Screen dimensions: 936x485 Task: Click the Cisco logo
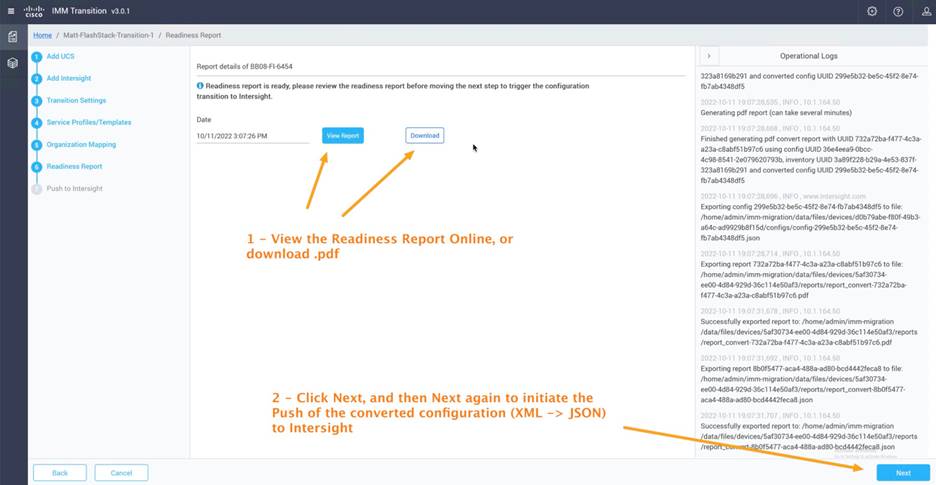[34, 11]
